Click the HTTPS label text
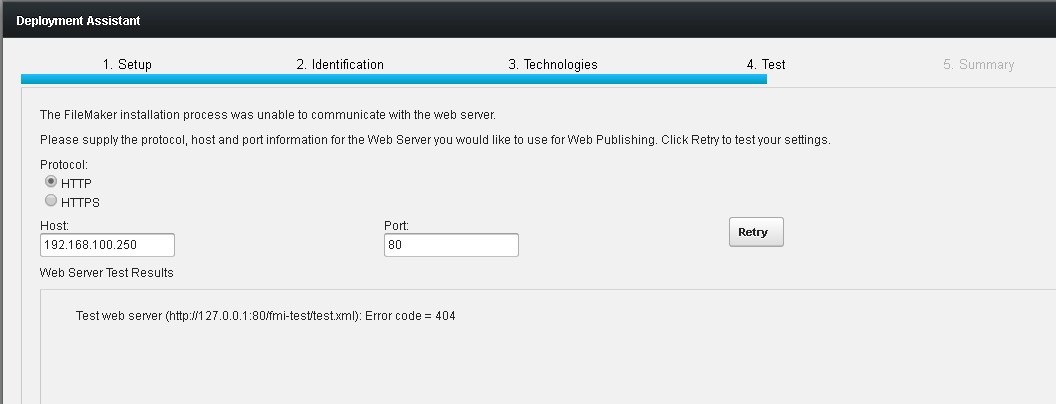Image resolution: width=1056 pixels, height=404 pixels. coord(80,202)
